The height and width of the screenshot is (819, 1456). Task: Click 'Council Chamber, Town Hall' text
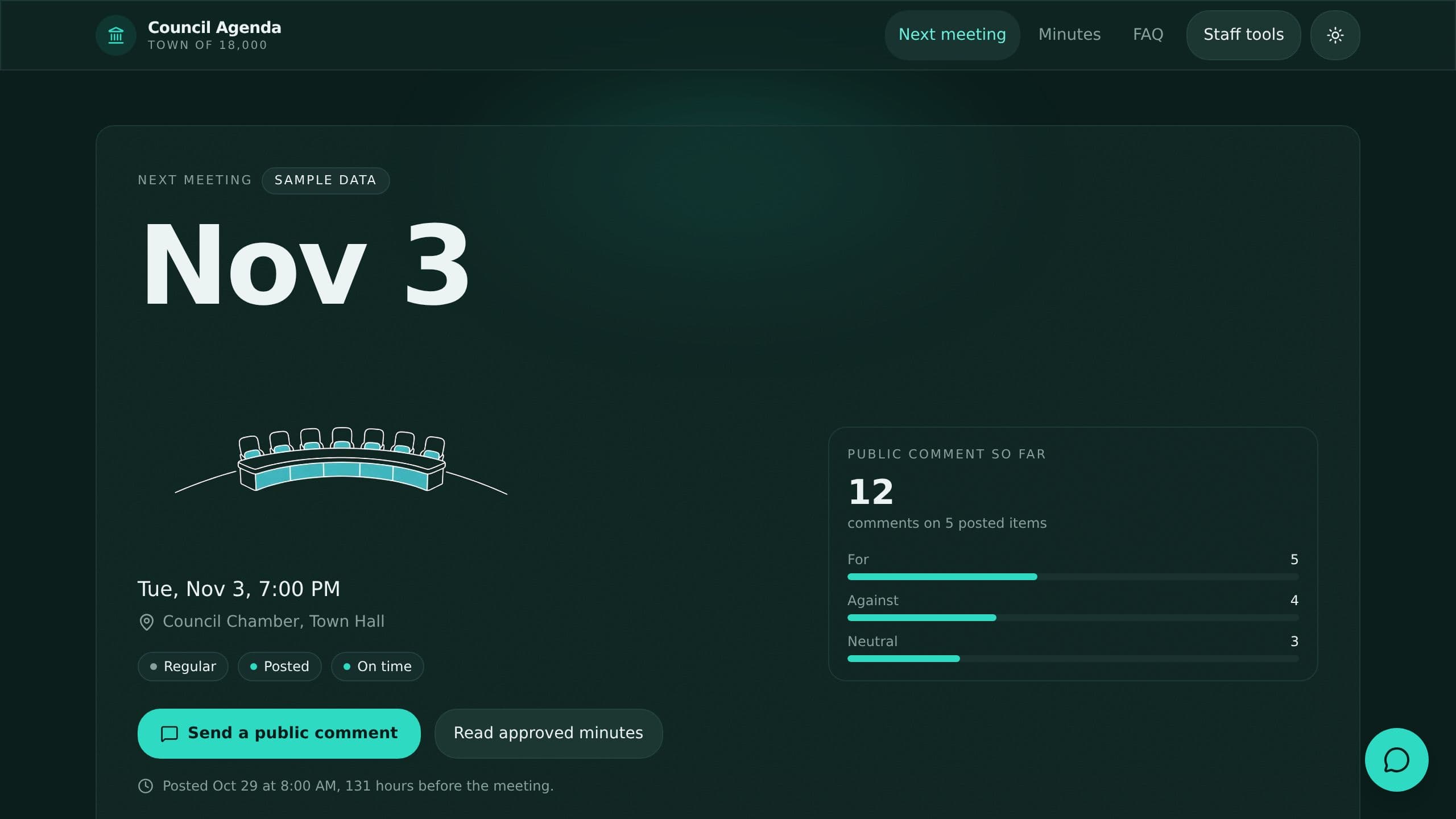(x=274, y=621)
